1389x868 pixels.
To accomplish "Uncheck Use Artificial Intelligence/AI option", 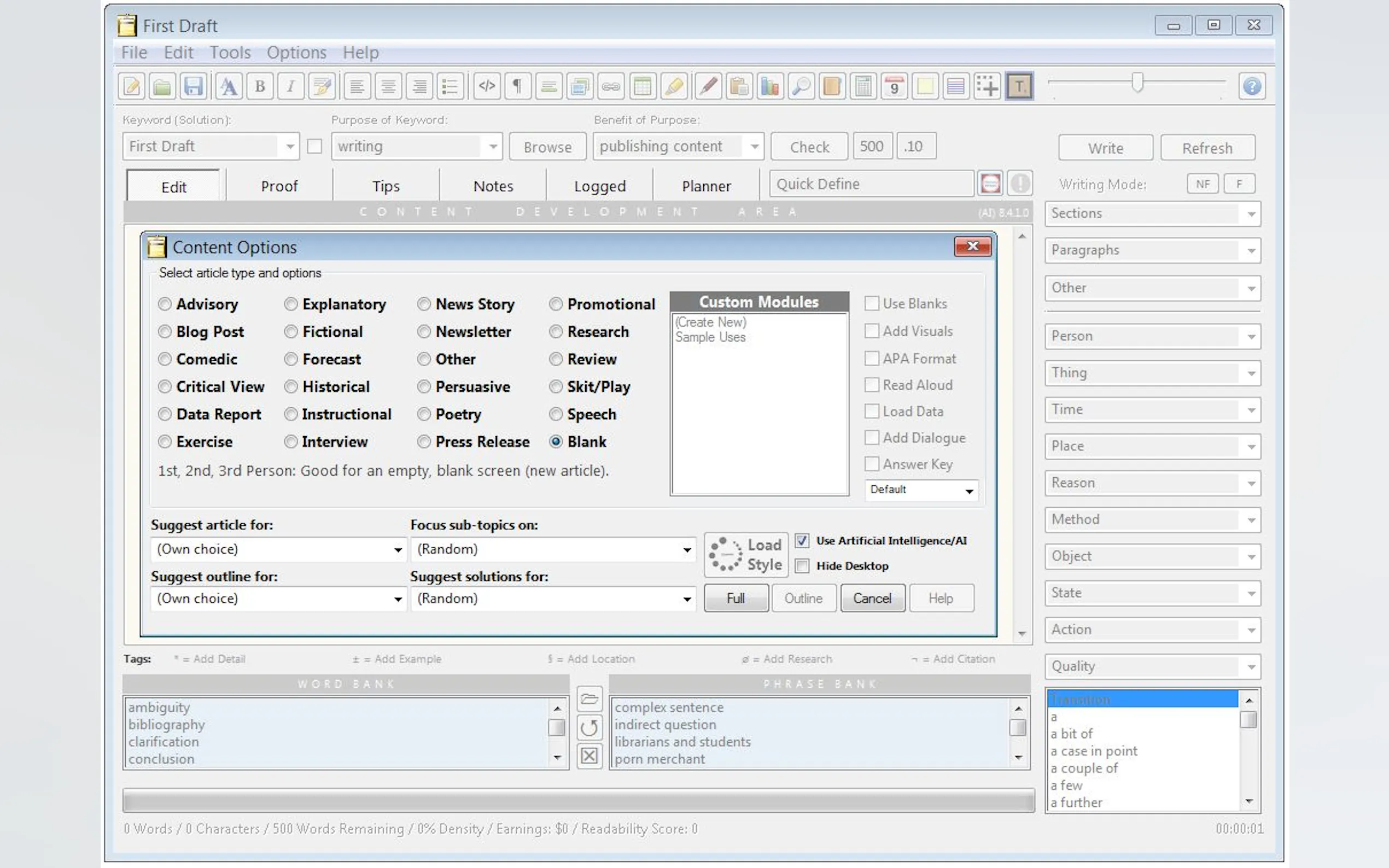I will [802, 541].
